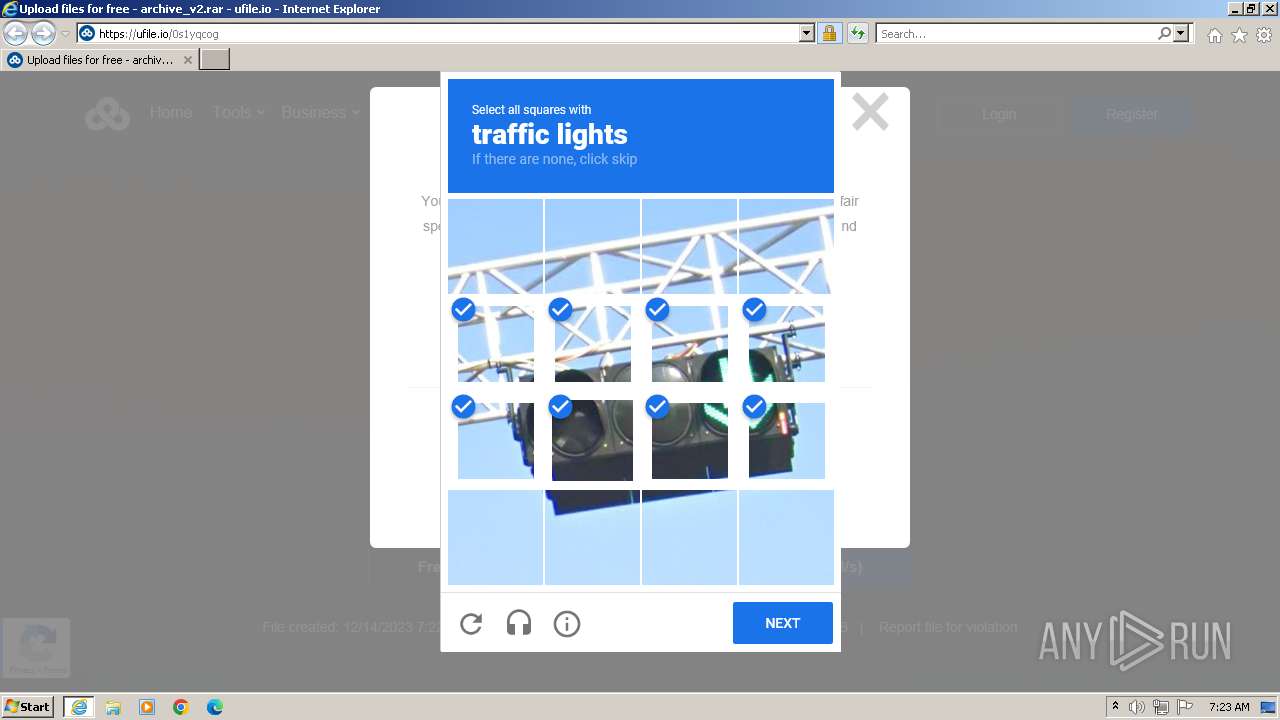Open a new blank tab
This screenshot has height=720, width=1280.
pyautogui.click(x=215, y=60)
